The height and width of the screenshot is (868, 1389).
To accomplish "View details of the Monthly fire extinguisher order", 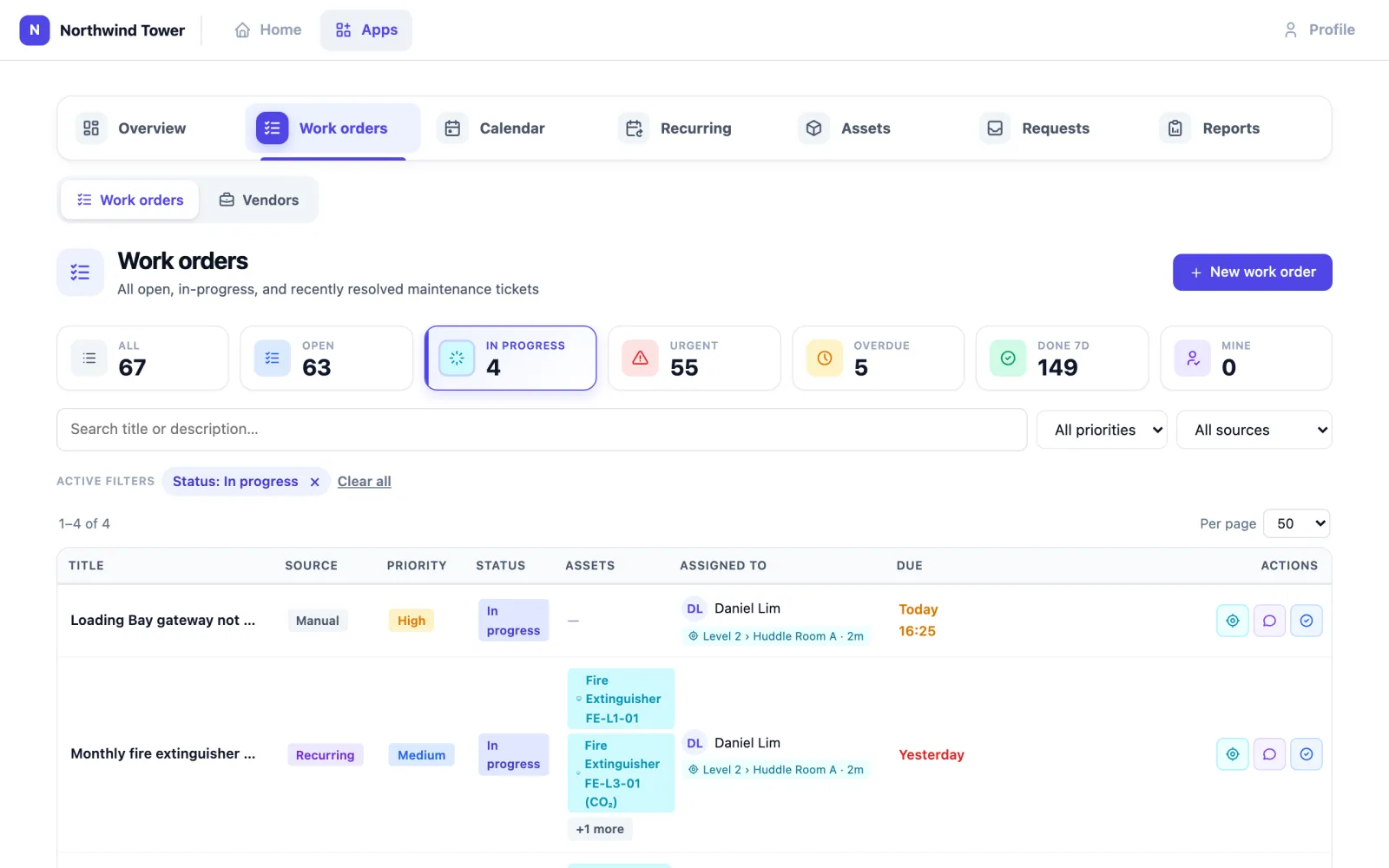I will (1232, 754).
